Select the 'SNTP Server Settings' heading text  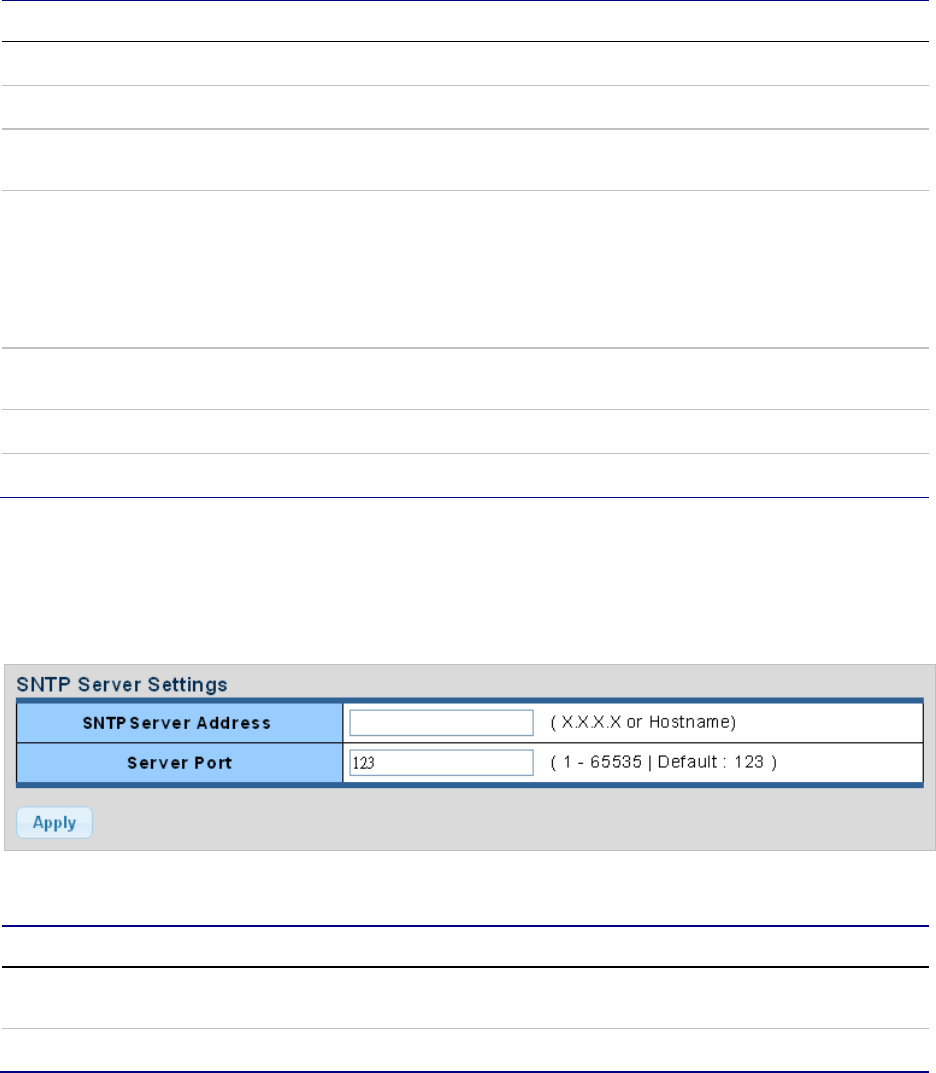pos(122,684)
